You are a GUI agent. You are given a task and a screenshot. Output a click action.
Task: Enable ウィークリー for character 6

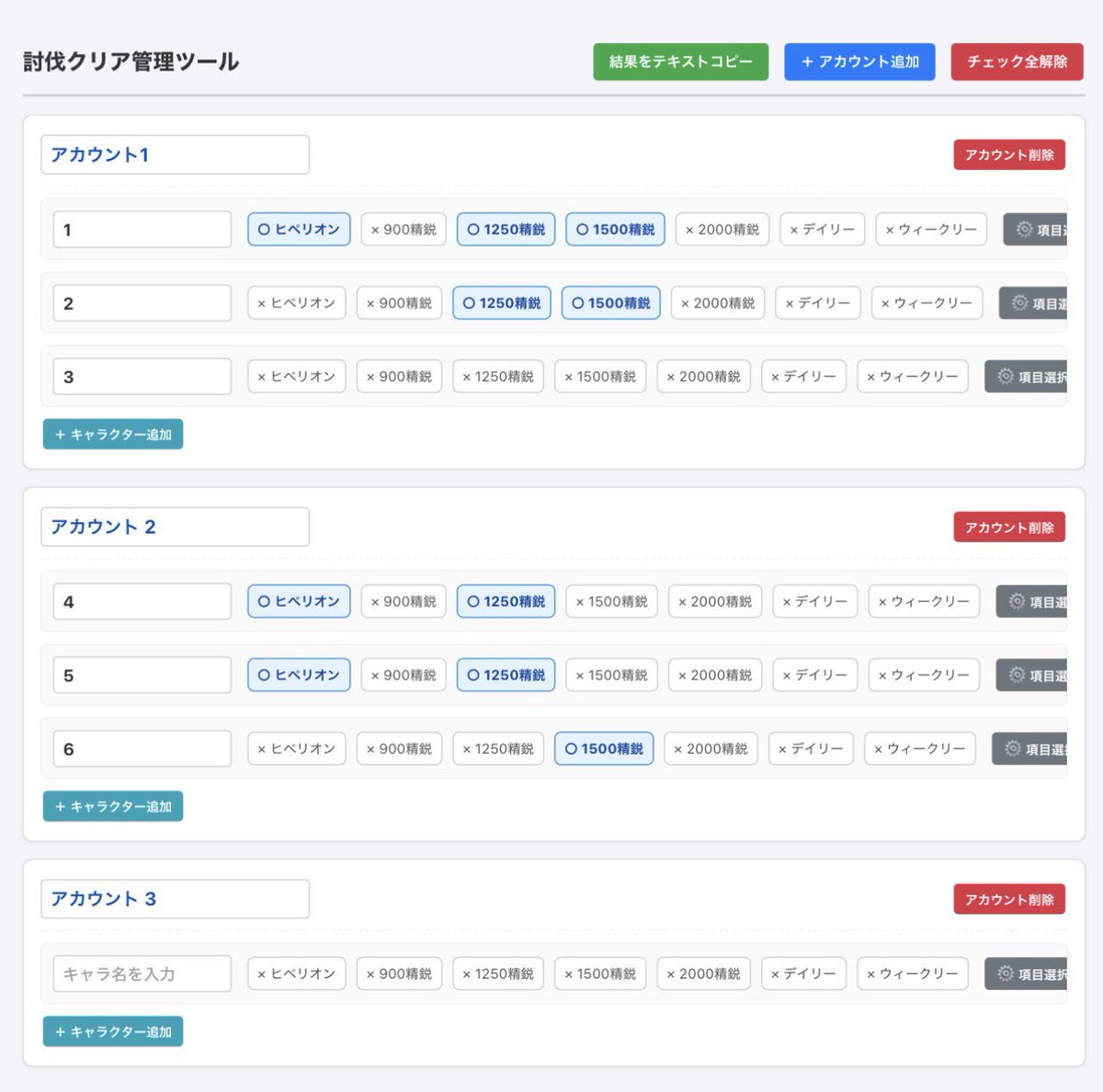tap(920, 748)
